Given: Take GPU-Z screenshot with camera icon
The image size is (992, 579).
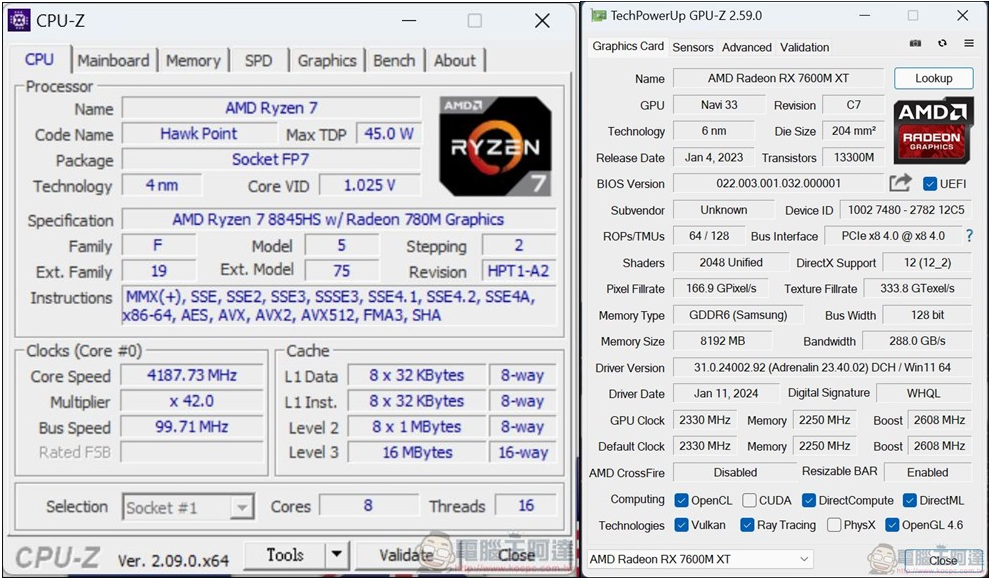Looking at the screenshot, I should click(x=915, y=44).
